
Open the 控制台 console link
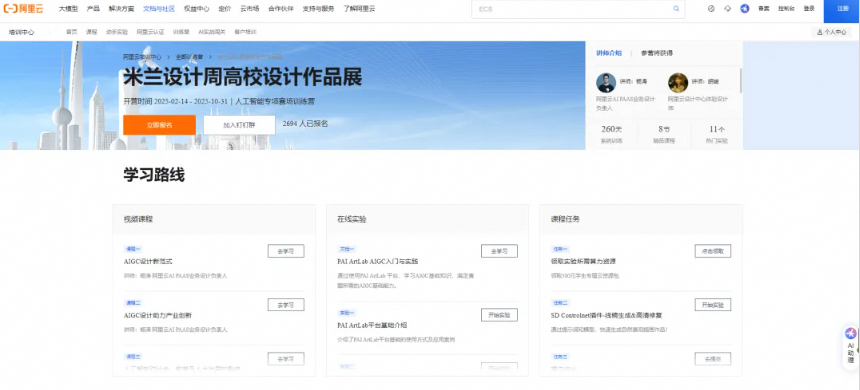click(786, 9)
